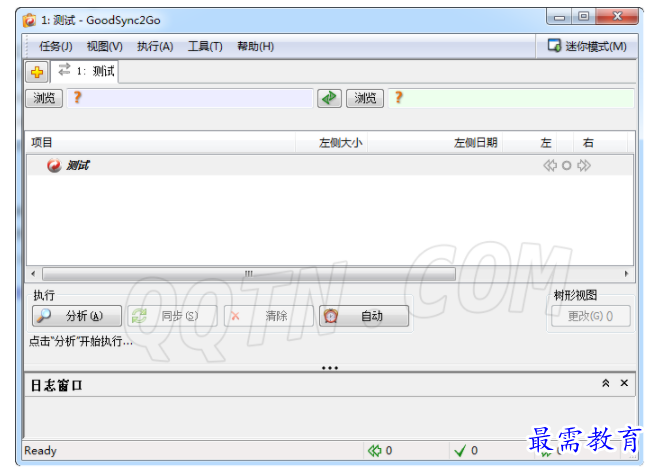Click the 更改(G) 0 tree view button
Viewport: 650px width, 471px height.
point(590,316)
